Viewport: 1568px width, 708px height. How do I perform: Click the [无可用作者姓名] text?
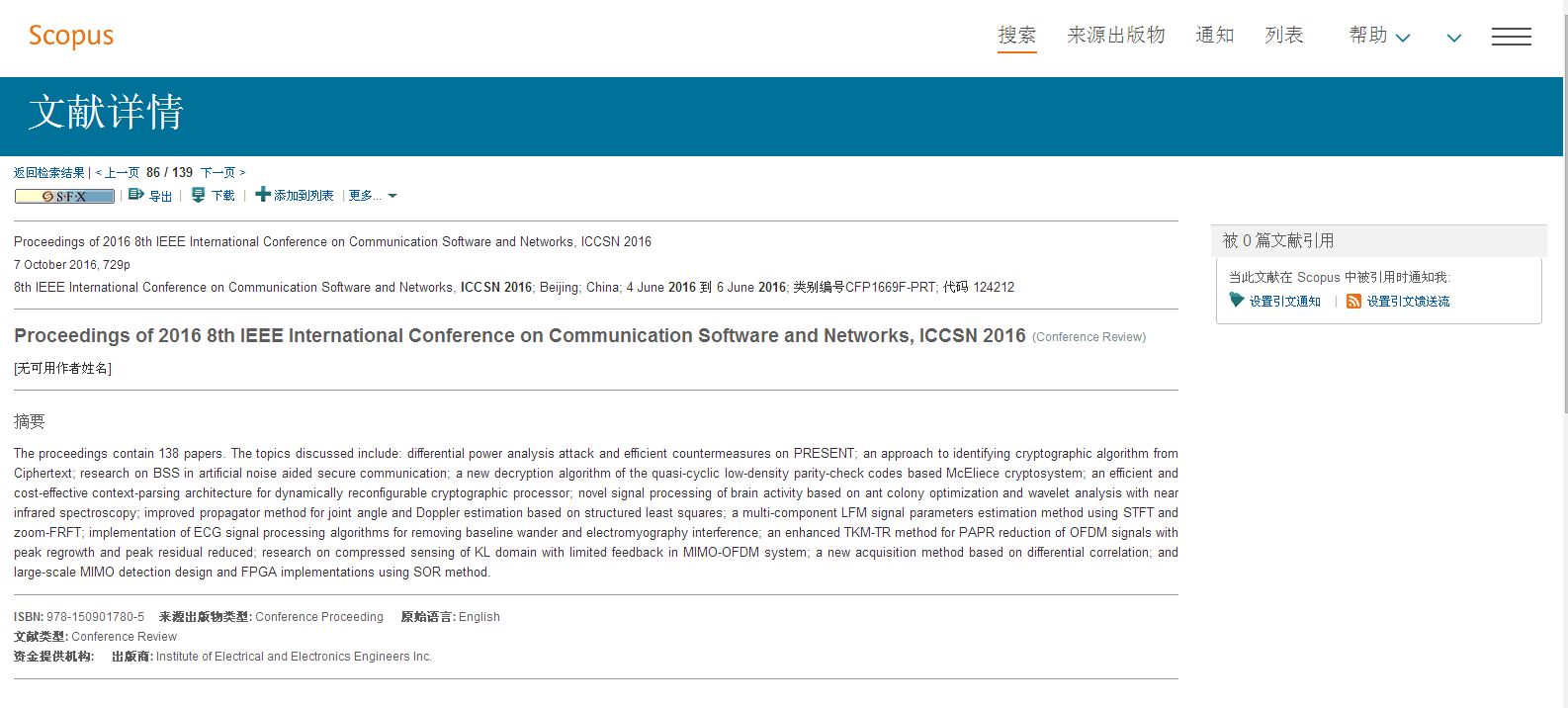click(62, 368)
